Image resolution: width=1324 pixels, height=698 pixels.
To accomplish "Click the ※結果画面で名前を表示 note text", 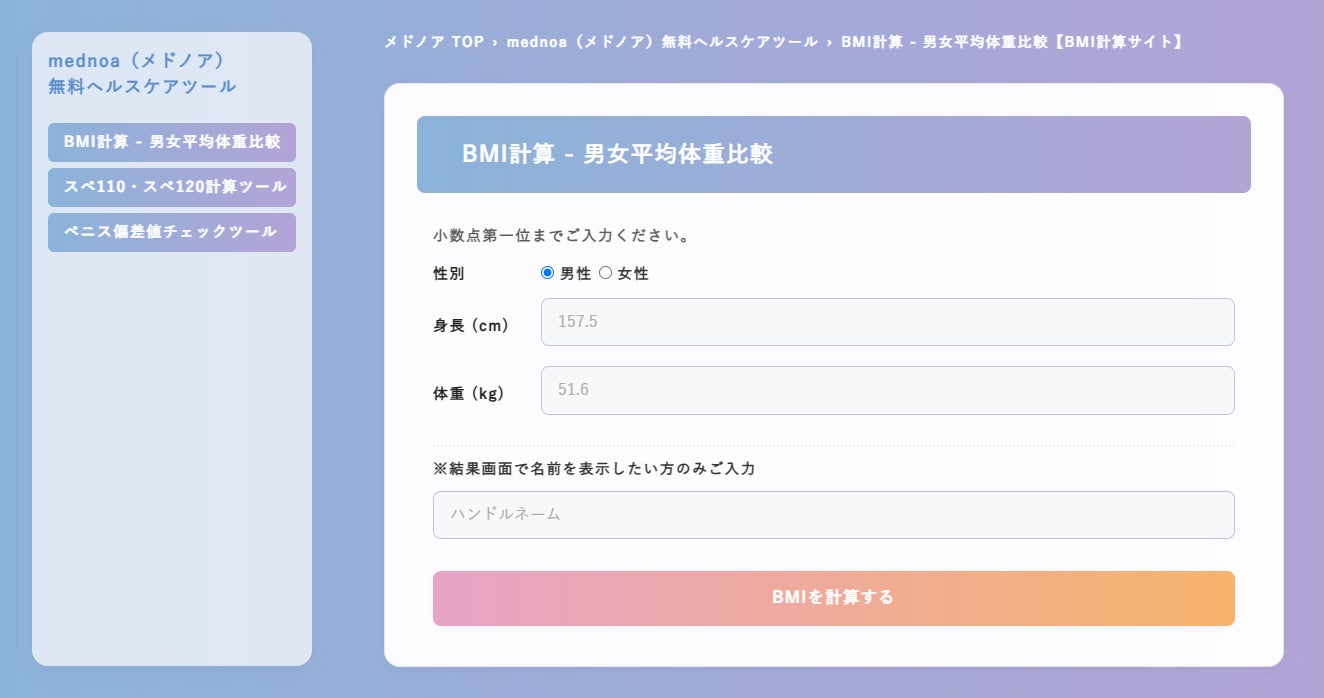I will click(x=594, y=468).
